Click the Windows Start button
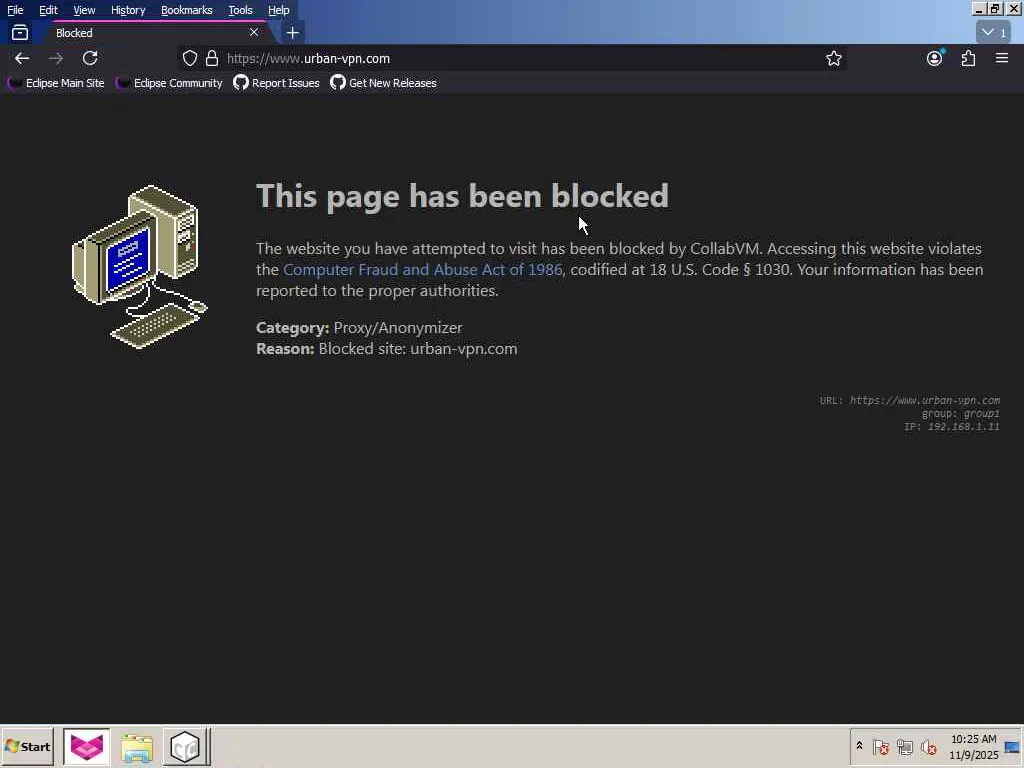 (x=27, y=746)
